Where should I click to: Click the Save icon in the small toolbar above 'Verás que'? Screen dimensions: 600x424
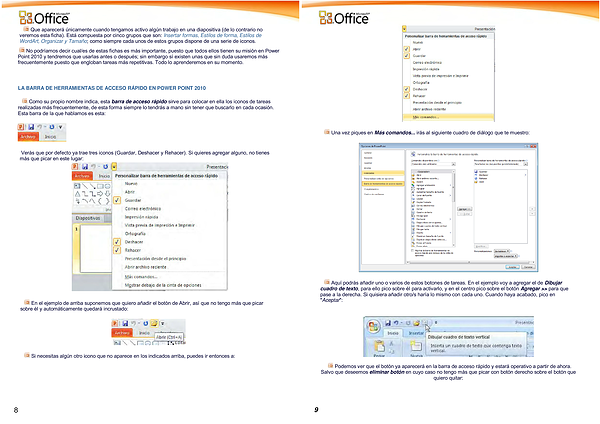point(31,127)
